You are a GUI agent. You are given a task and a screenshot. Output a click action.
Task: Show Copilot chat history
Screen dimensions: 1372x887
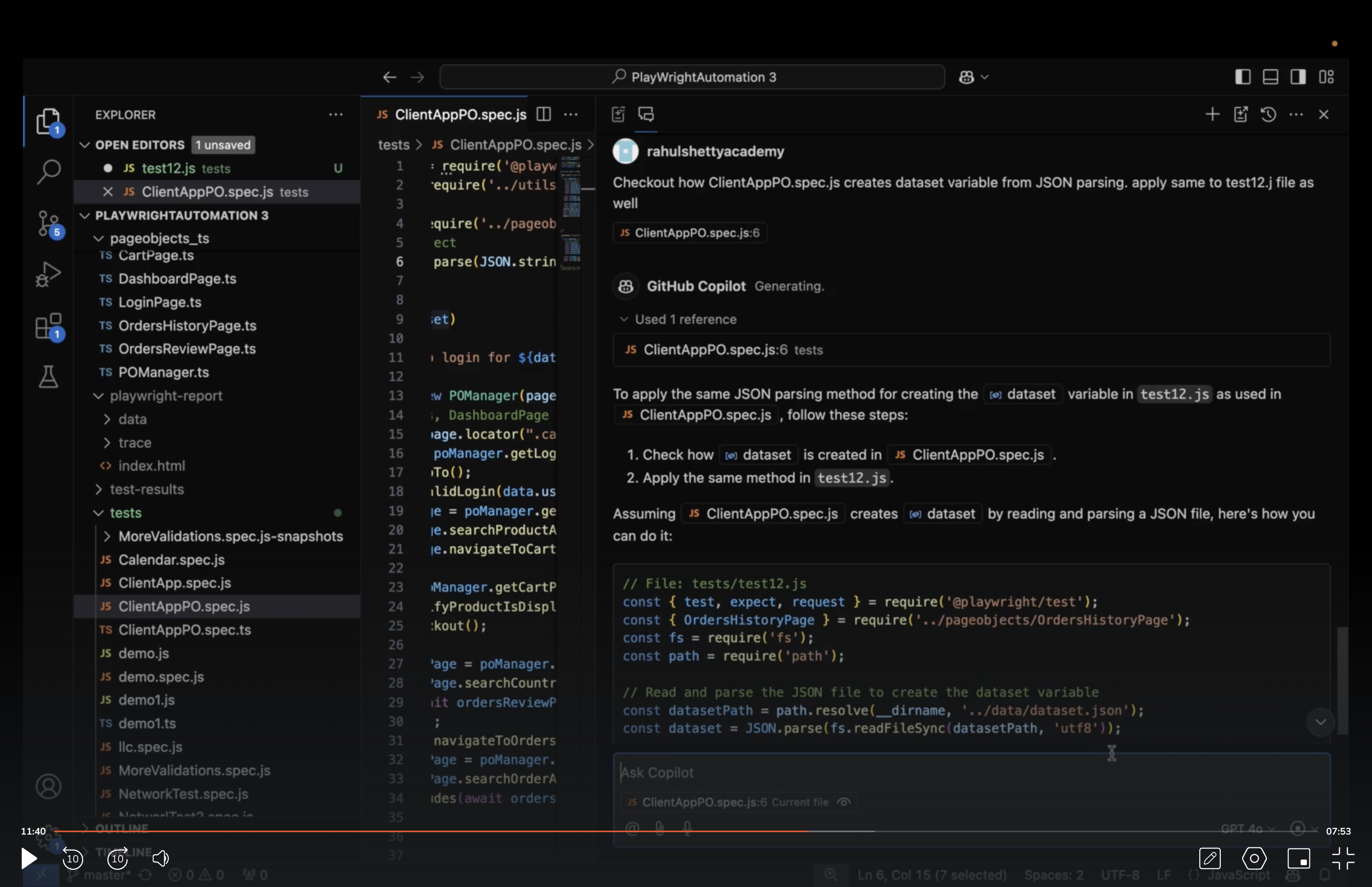[x=1268, y=115]
